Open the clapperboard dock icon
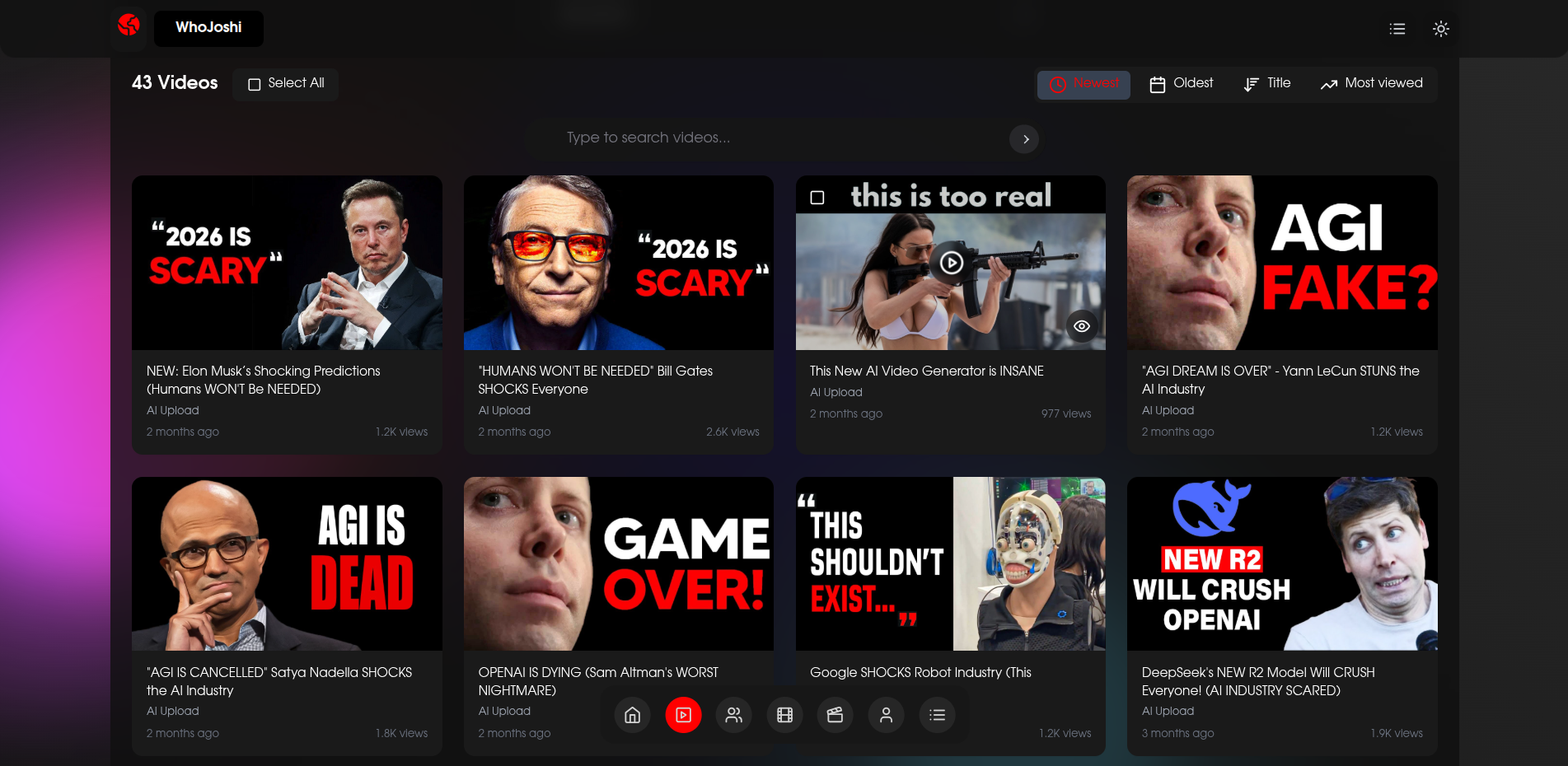1568x766 pixels. click(x=835, y=715)
